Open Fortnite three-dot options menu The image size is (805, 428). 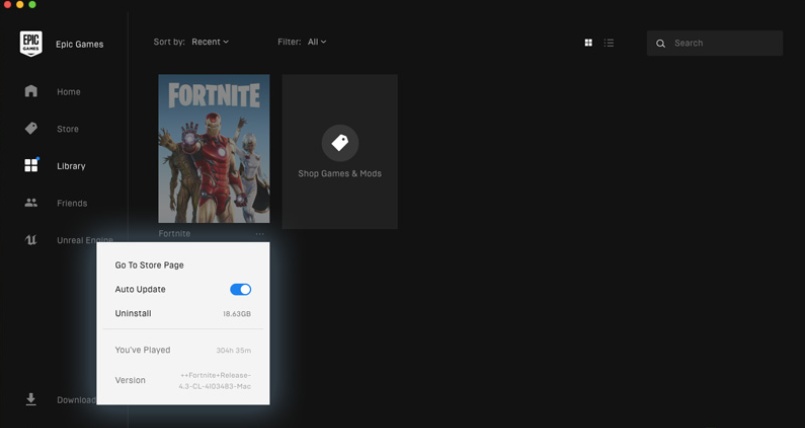click(x=260, y=234)
